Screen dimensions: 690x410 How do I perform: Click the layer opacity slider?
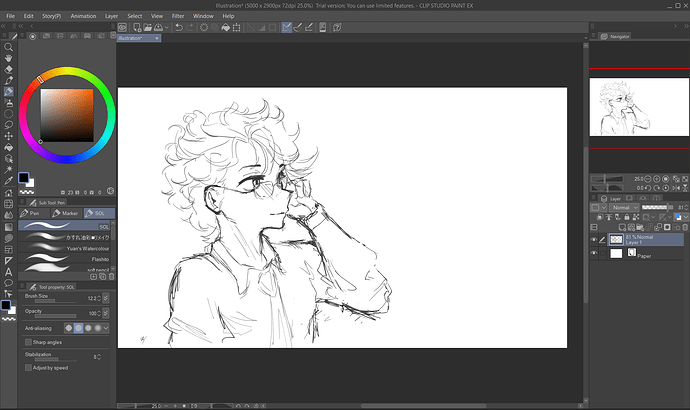(x=657, y=207)
